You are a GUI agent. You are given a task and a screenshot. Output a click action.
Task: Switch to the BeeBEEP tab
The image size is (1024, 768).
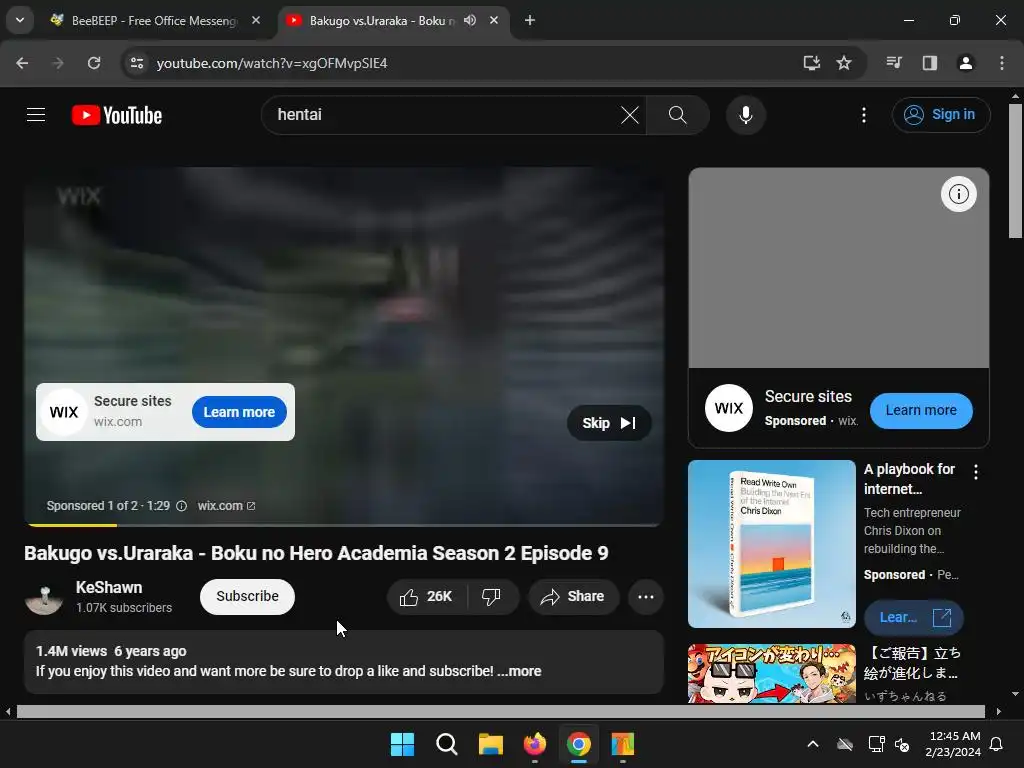click(155, 20)
